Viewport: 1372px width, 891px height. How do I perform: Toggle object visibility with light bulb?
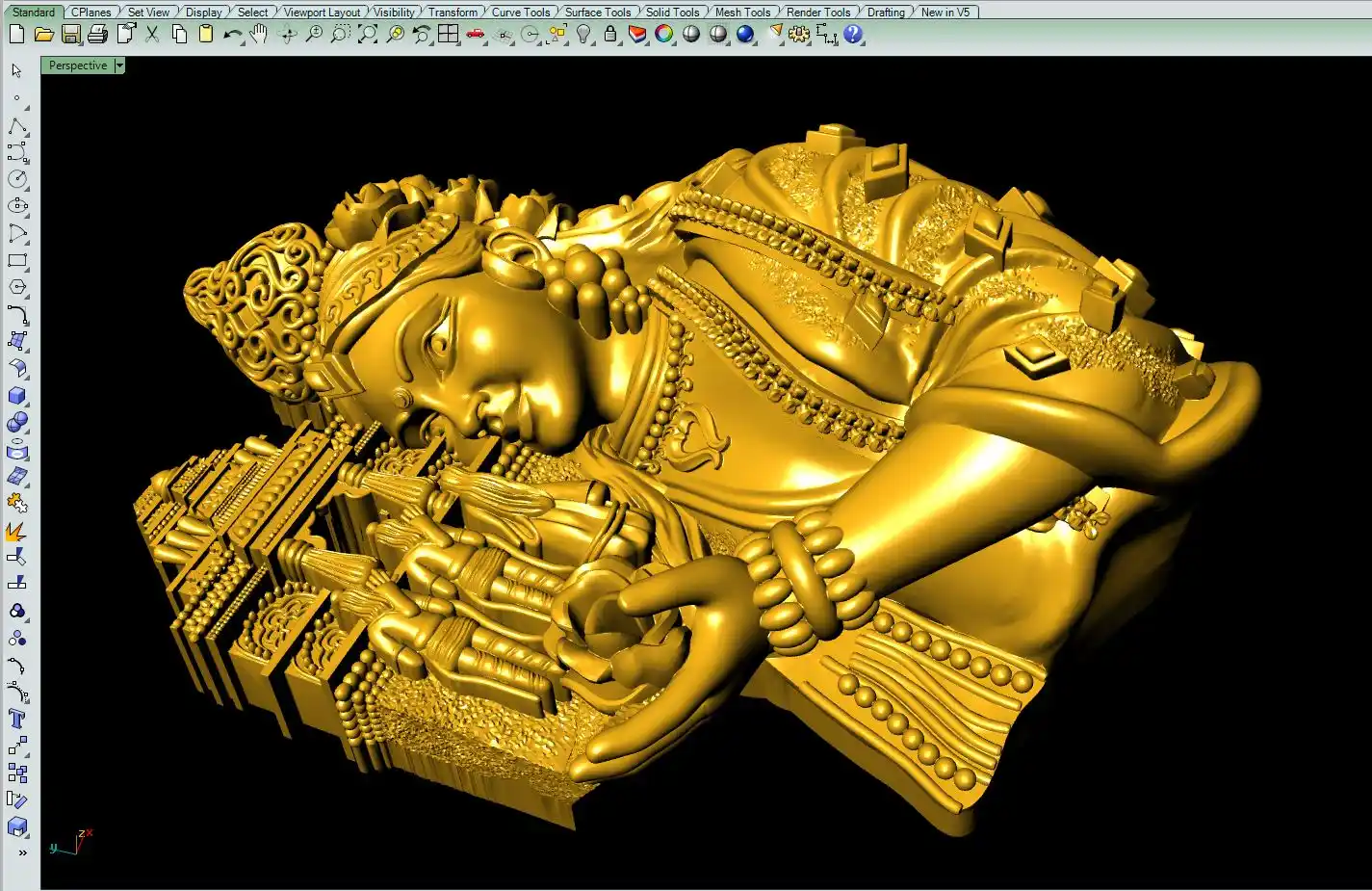[x=583, y=35]
